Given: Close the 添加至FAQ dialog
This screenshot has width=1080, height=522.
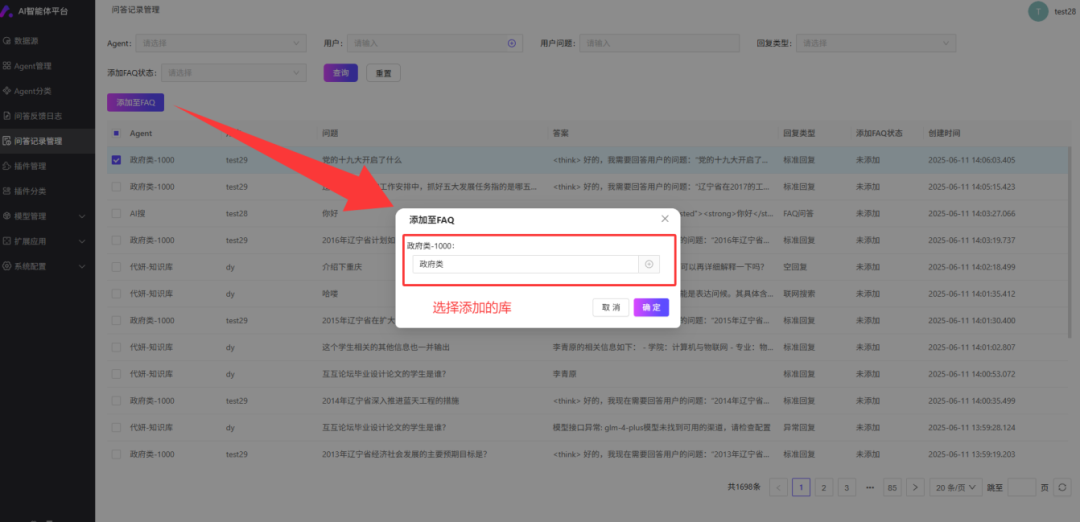Looking at the screenshot, I should click(665, 219).
